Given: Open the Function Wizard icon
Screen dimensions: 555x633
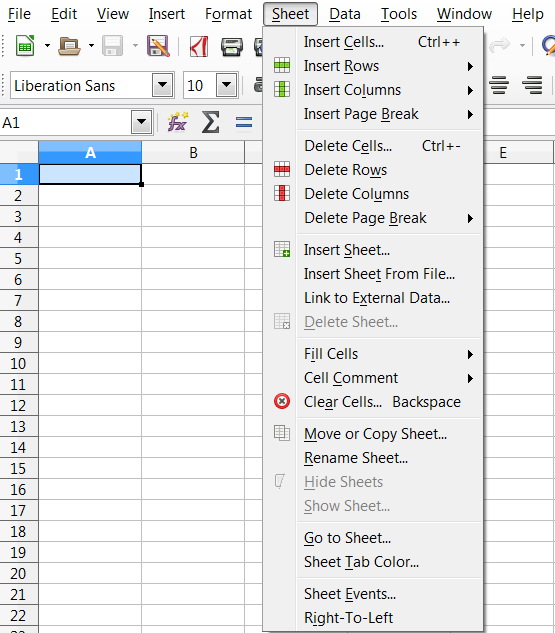Looking at the screenshot, I should (178, 122).
